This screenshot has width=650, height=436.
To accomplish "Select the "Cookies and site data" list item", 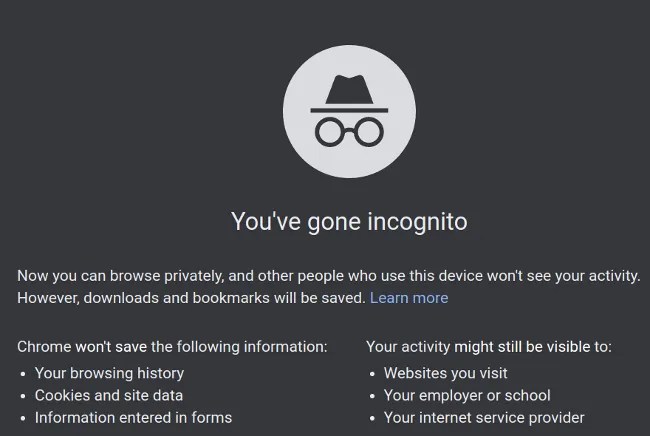I will (109, 395).
